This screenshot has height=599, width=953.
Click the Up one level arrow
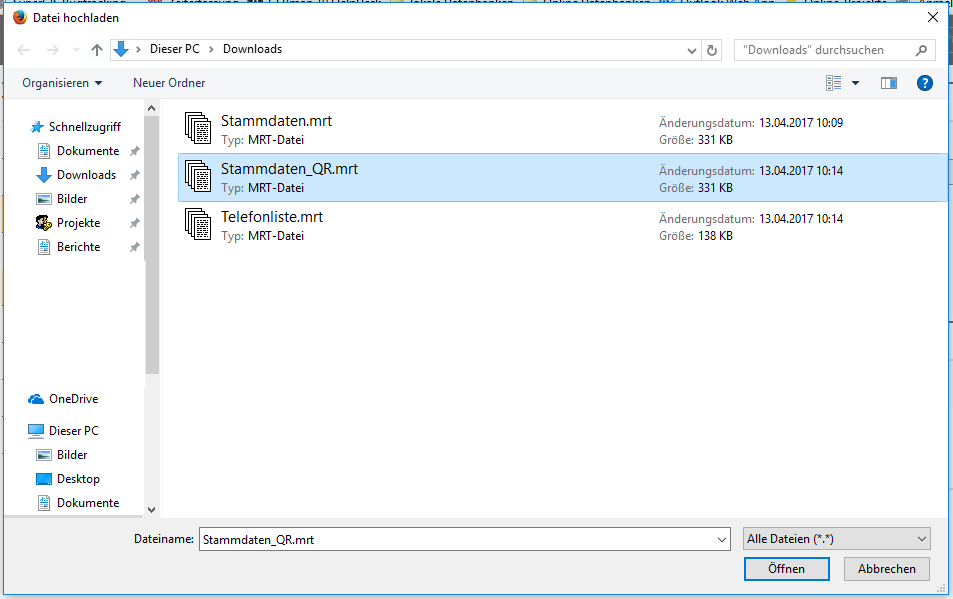tap(97, 50)
